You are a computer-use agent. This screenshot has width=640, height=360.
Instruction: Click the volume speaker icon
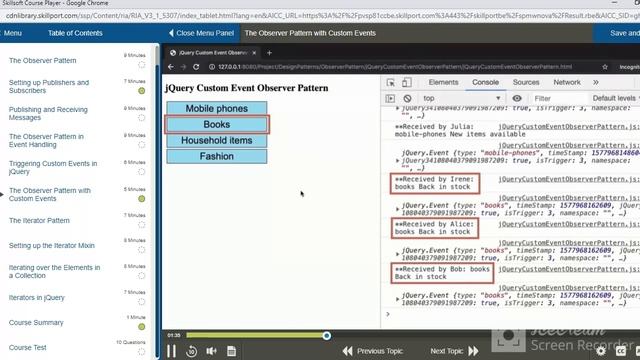pyautogui.click(x=211, y=351)
